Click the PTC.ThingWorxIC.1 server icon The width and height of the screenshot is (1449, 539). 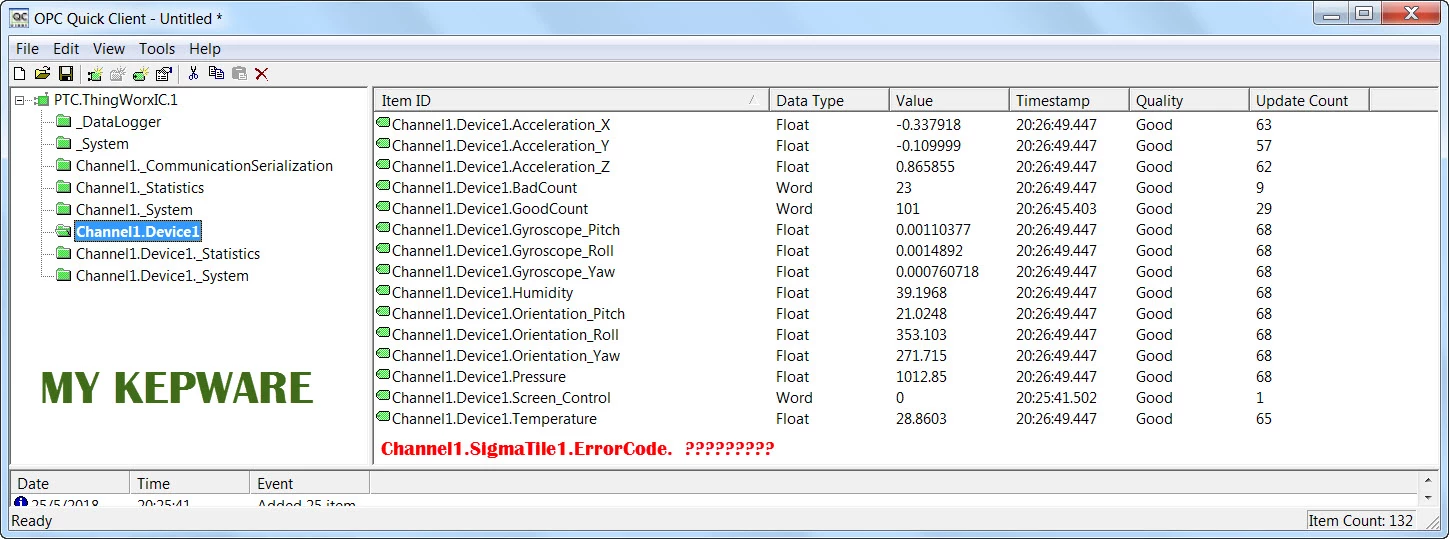(41, 100)
